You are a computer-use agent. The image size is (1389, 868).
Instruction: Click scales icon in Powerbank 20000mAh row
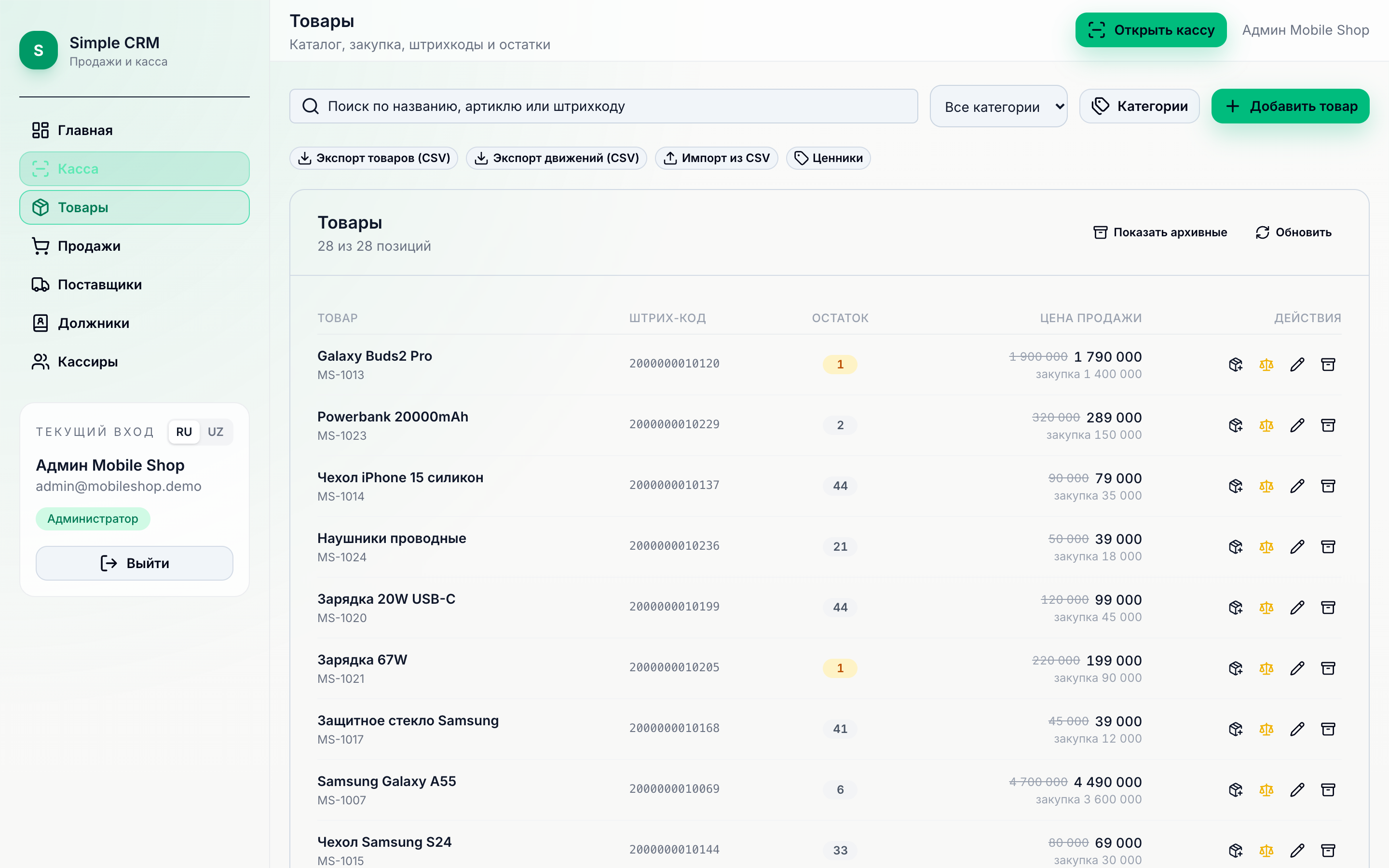coord(1266,425)
